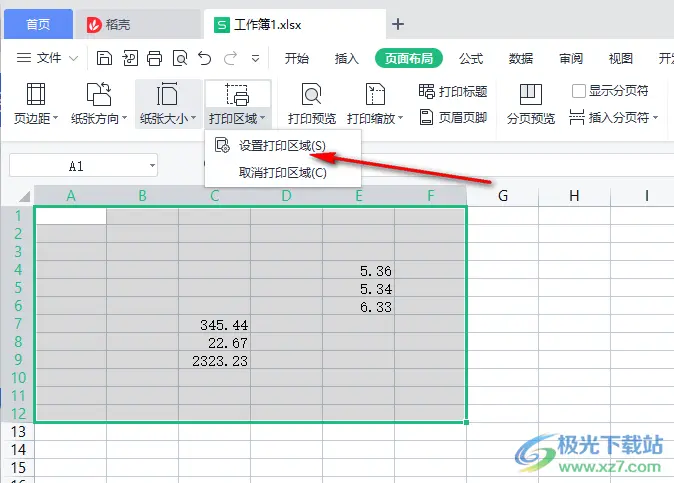Click the print preview magnifier toolbar icon
The image size is (674, 483).
pos(180,58)
